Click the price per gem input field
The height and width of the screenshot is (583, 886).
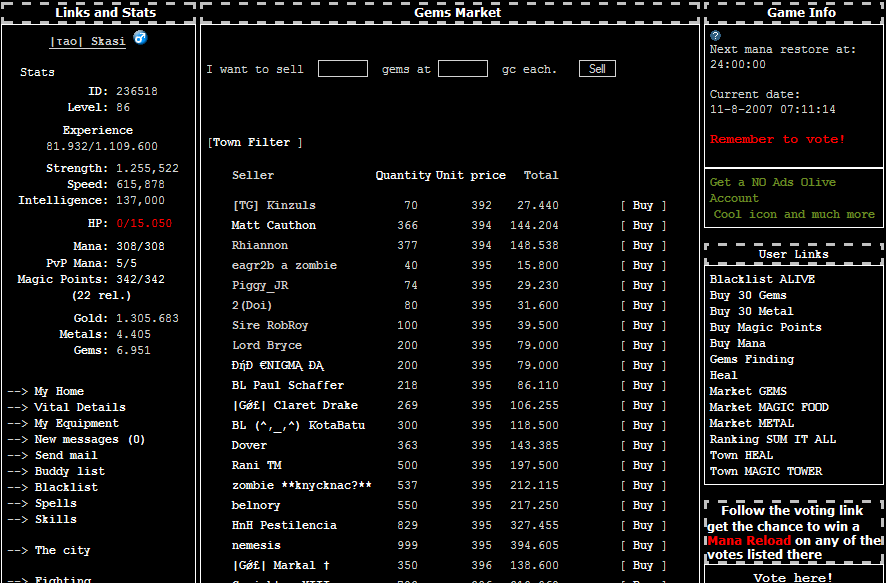coord(462,69)
